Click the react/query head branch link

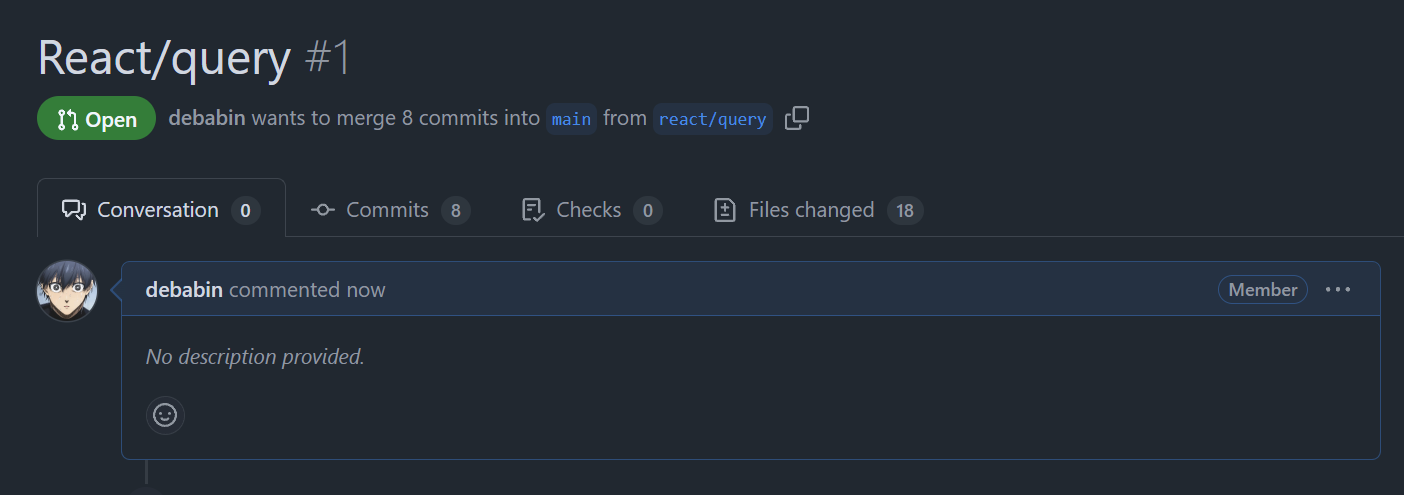[712, 119]
